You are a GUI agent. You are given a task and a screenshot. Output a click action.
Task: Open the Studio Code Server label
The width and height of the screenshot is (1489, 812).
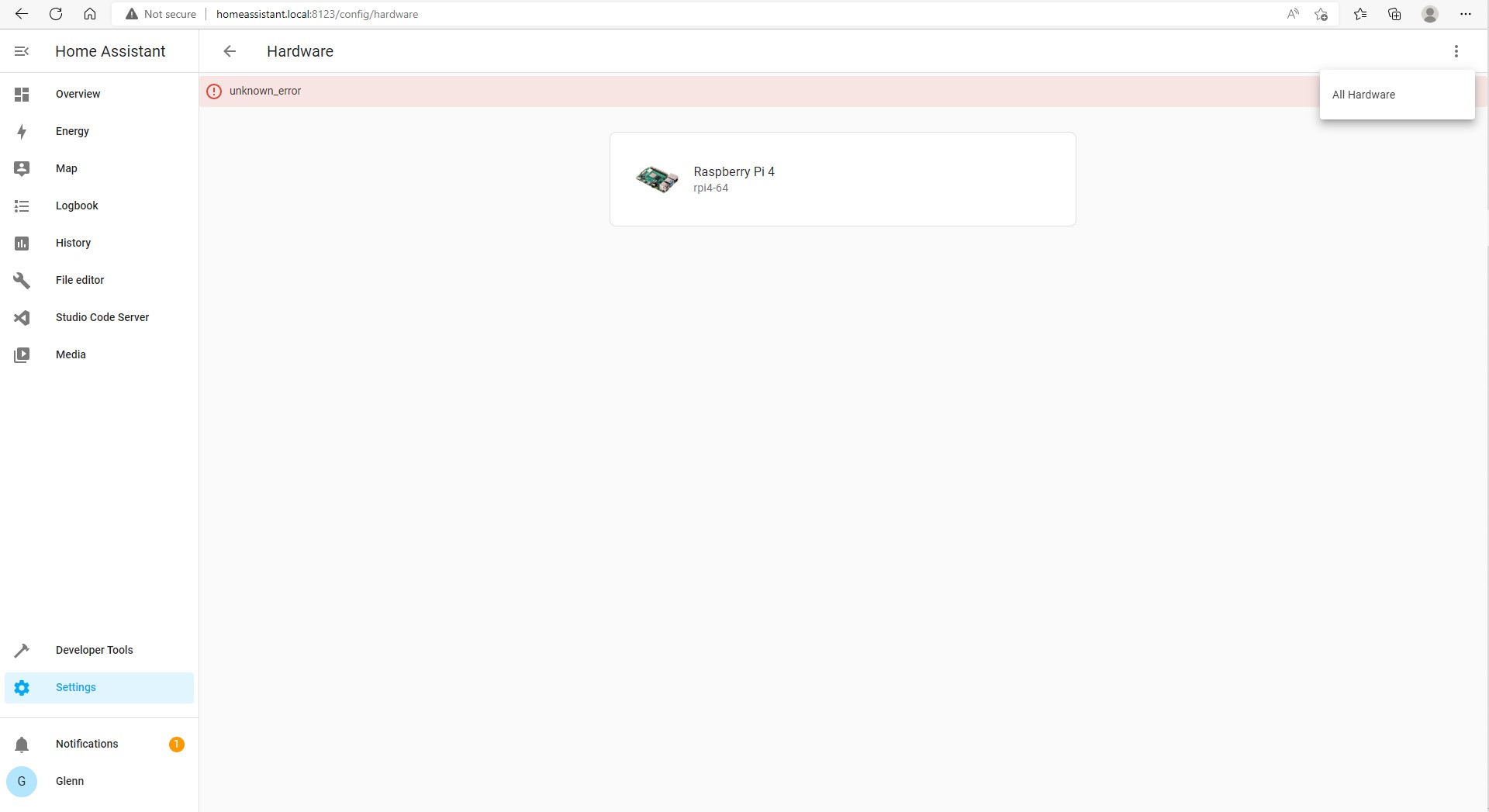coord(102,317)
